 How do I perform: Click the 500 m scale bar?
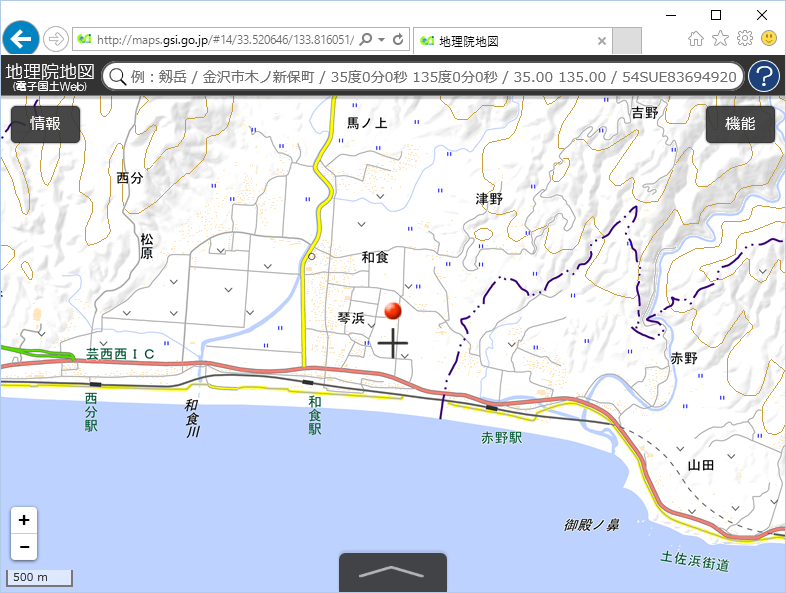pyautogui.click(x=39, y=577)
